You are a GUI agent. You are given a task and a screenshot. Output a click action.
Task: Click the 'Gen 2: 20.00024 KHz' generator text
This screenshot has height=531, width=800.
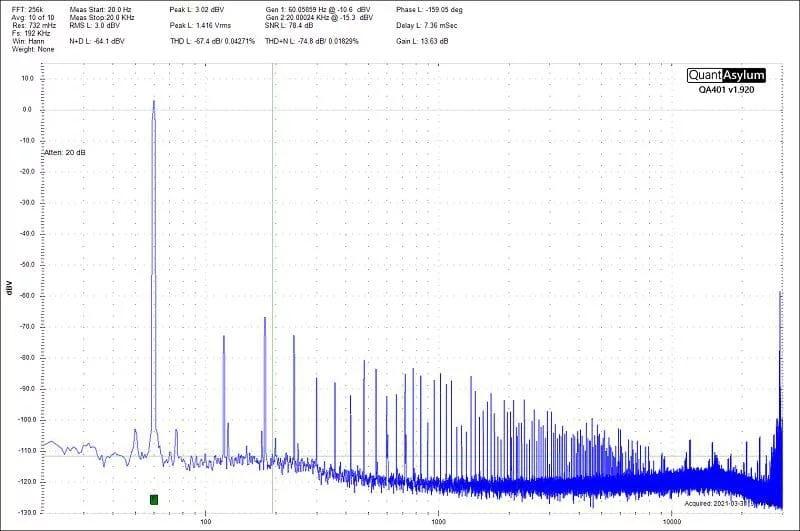(x=319, y=17)
